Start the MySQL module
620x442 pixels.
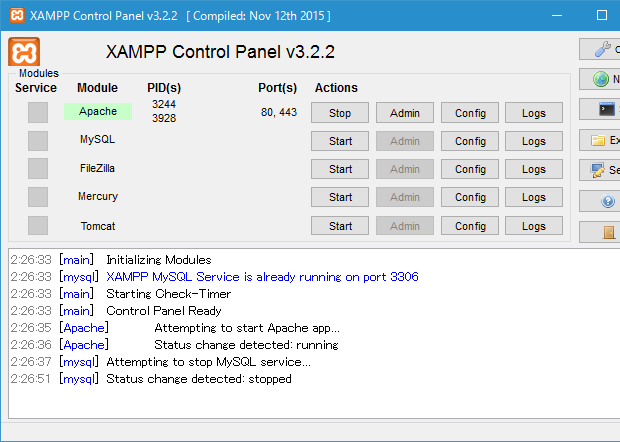coord(340,141)
